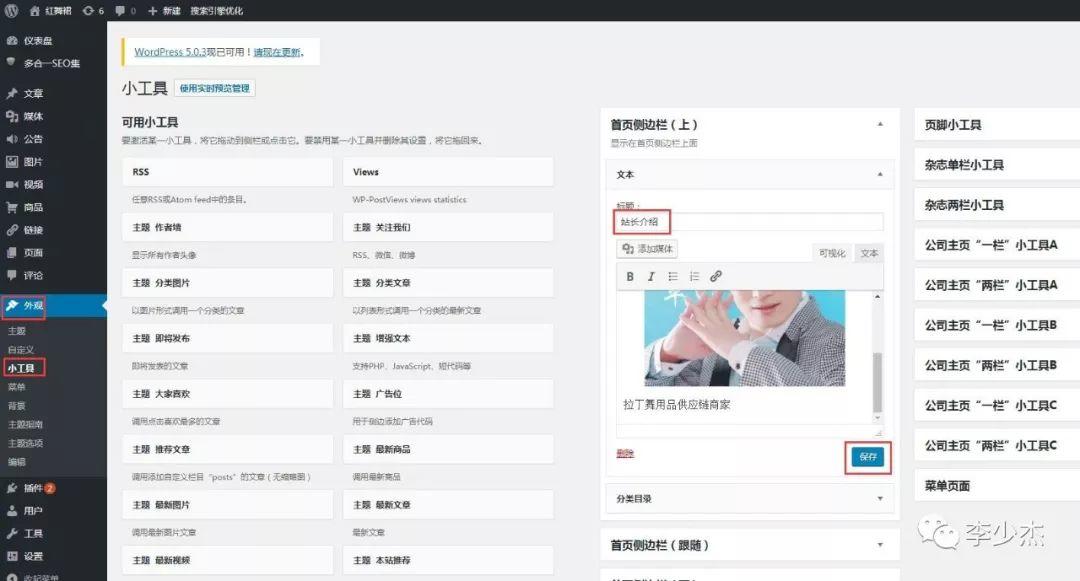The image size is (1080, 581).
Task: Open 文章 pushpin icon in sidebar
Action: pyautogui.click(x=12, y=93)
